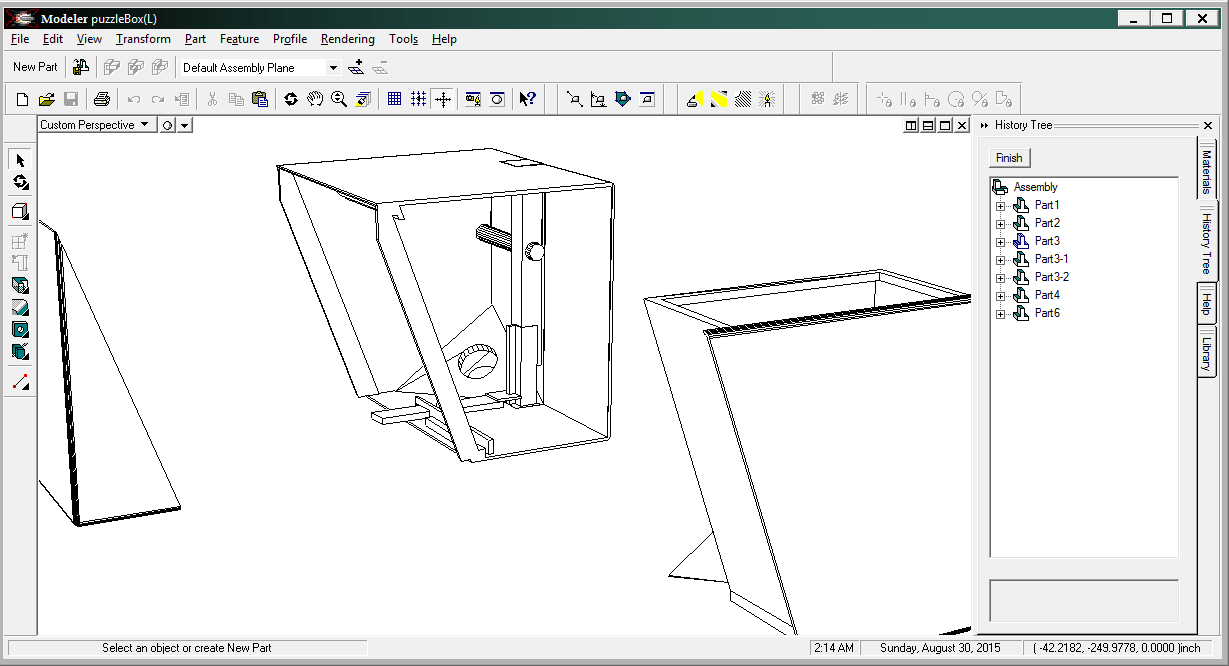Open the Default Assembly Plane dropdown
Screen dimensions: 1229x666
pyautogui.click(x=333, y=68)
